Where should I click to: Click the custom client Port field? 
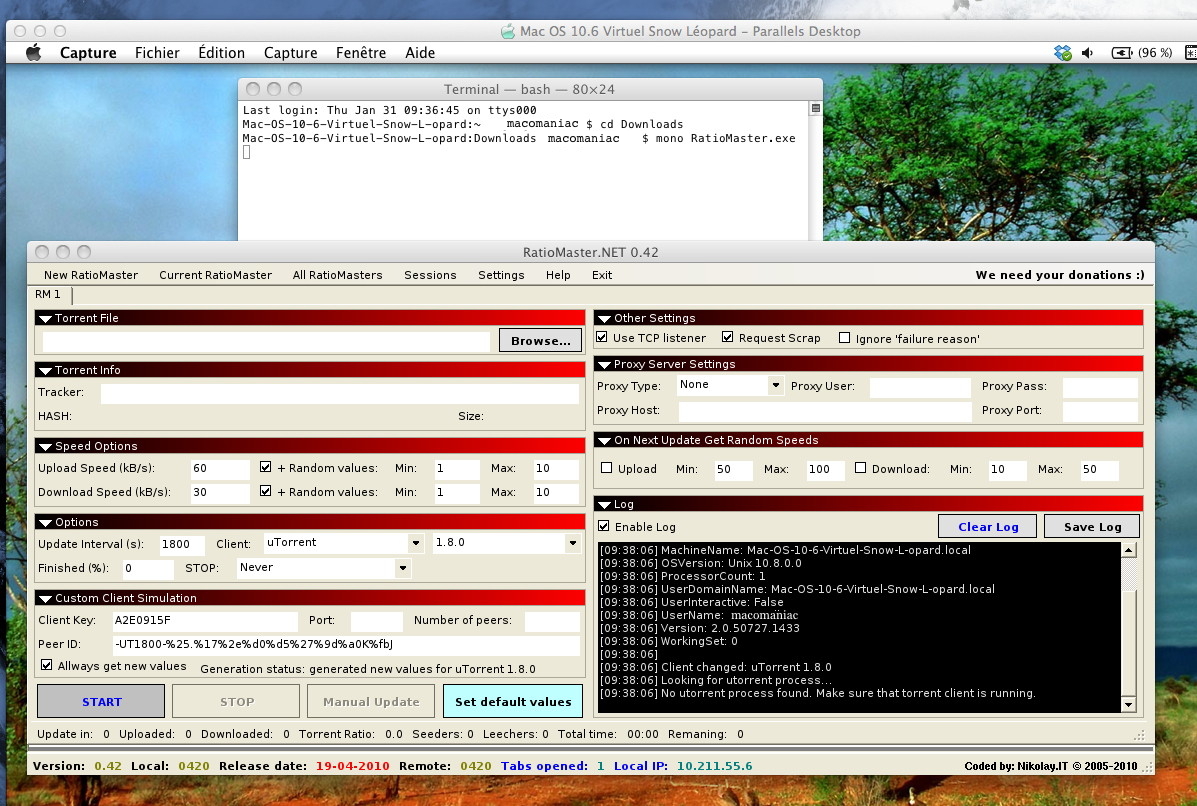376,621
